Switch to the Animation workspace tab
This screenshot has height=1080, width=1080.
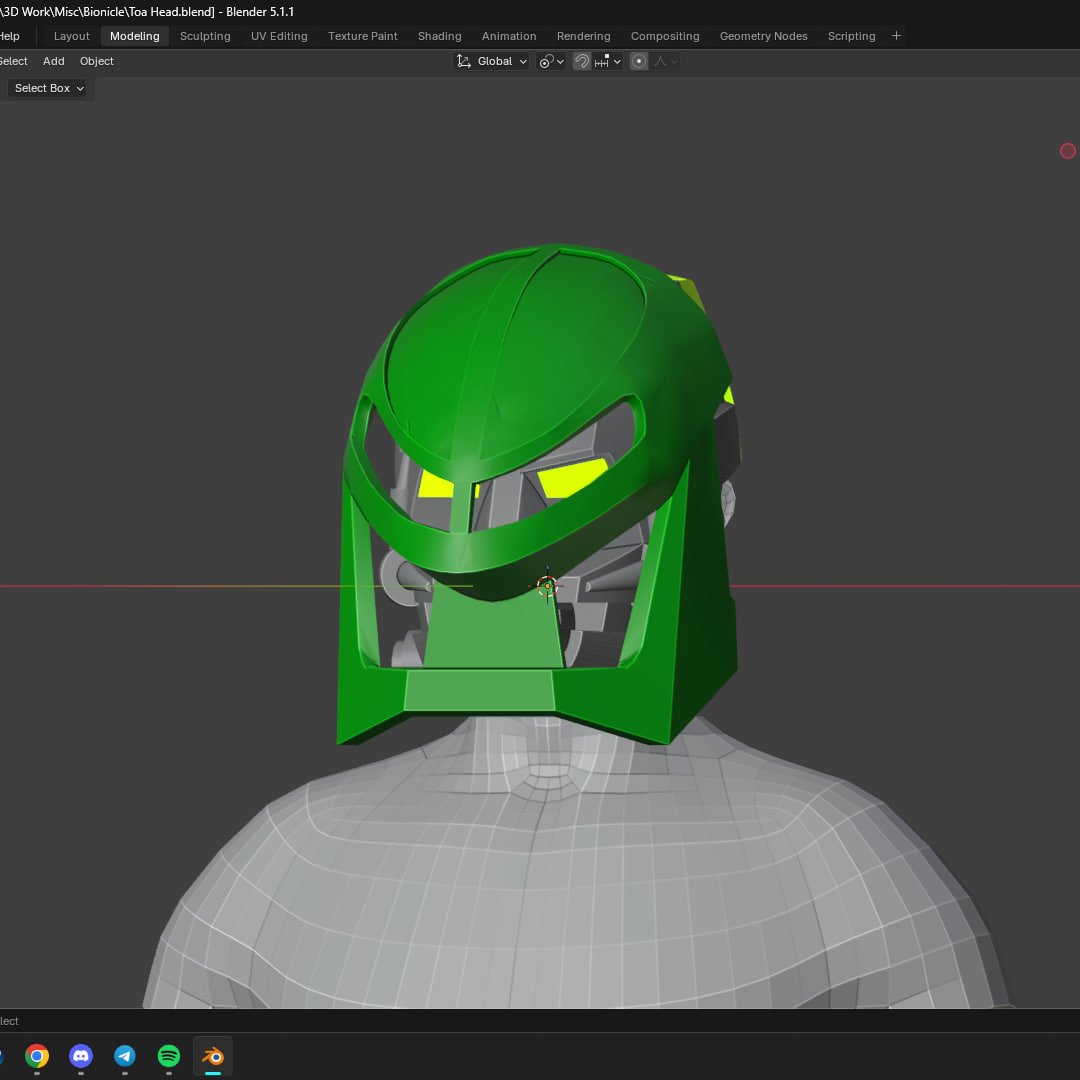(x=509, y=36)
